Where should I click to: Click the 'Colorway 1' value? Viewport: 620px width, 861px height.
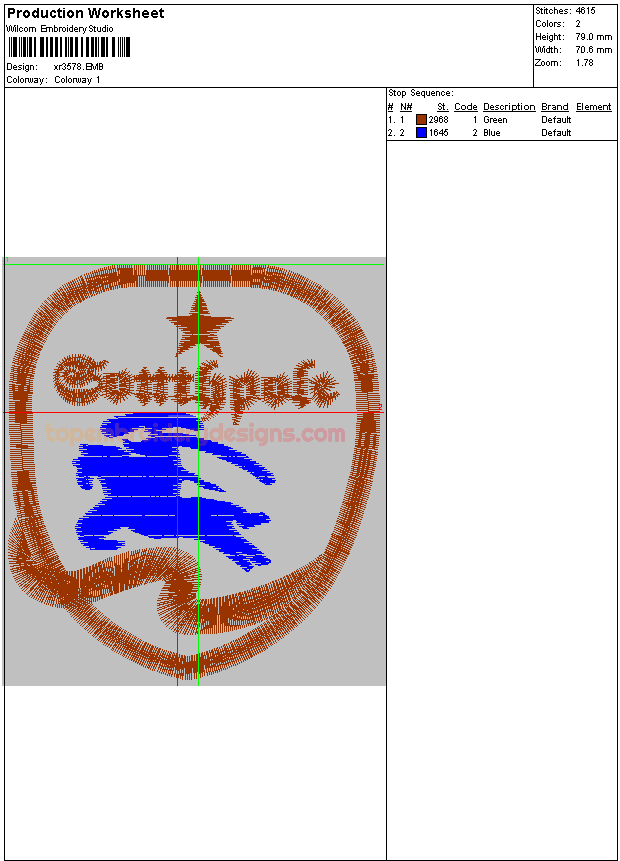(x=77, y=80)
